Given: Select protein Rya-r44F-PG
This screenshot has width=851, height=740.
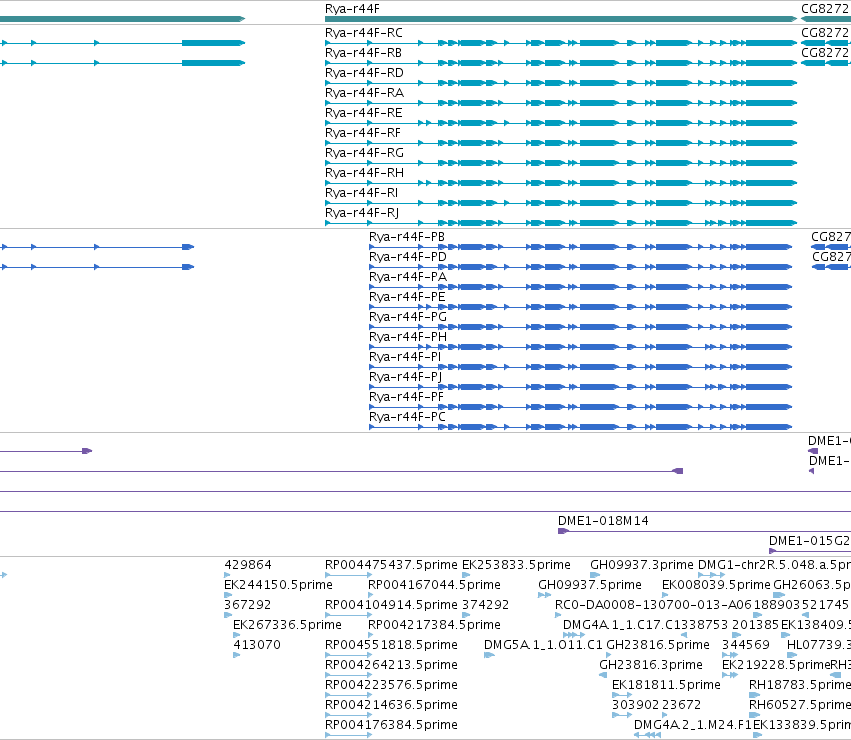Looking at the screenshot, I should (408, 317).
